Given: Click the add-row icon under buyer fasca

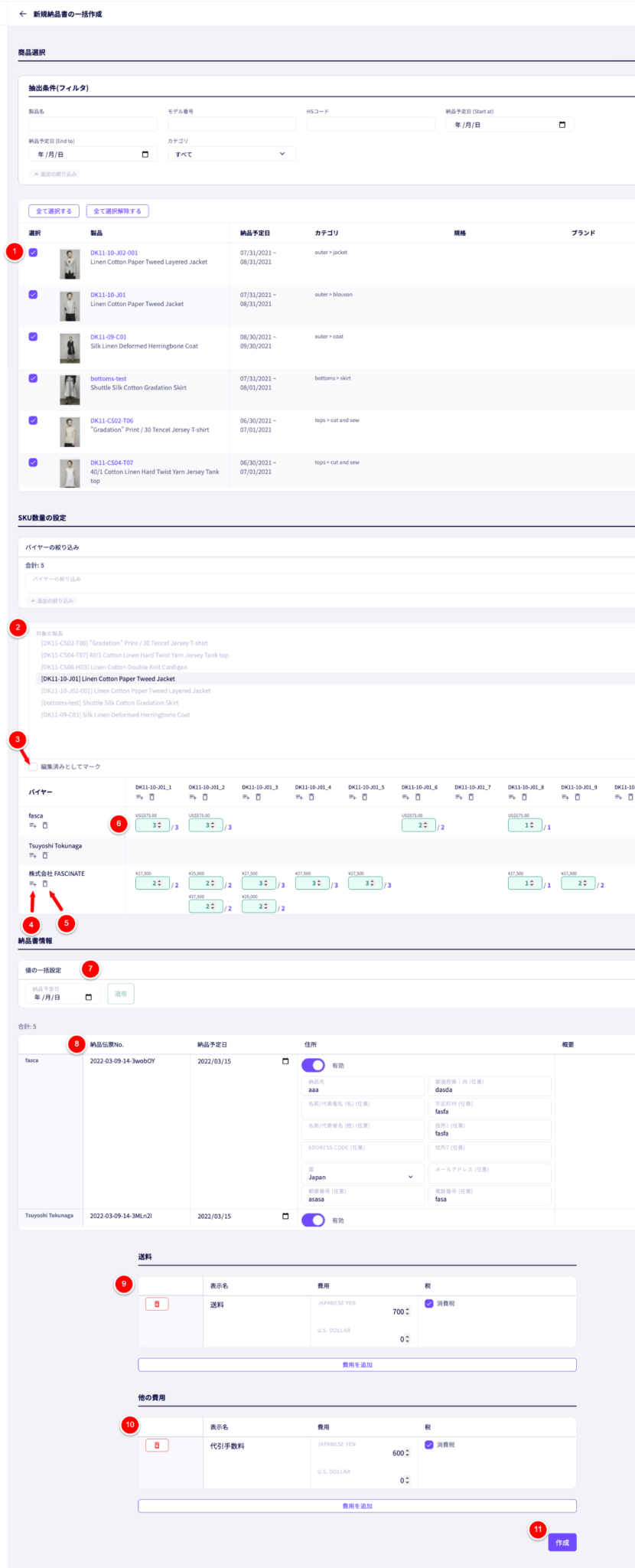Looking at the screenshot, I should coord(33,825).
